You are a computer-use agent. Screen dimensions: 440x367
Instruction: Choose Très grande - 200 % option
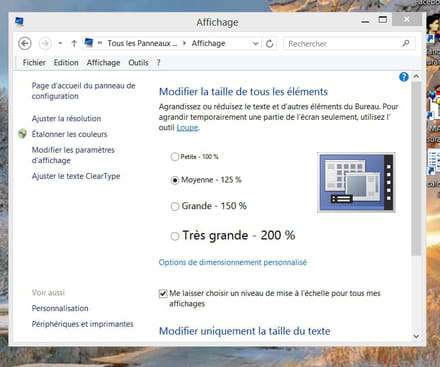pyautogui.click(x=175, y=236)
